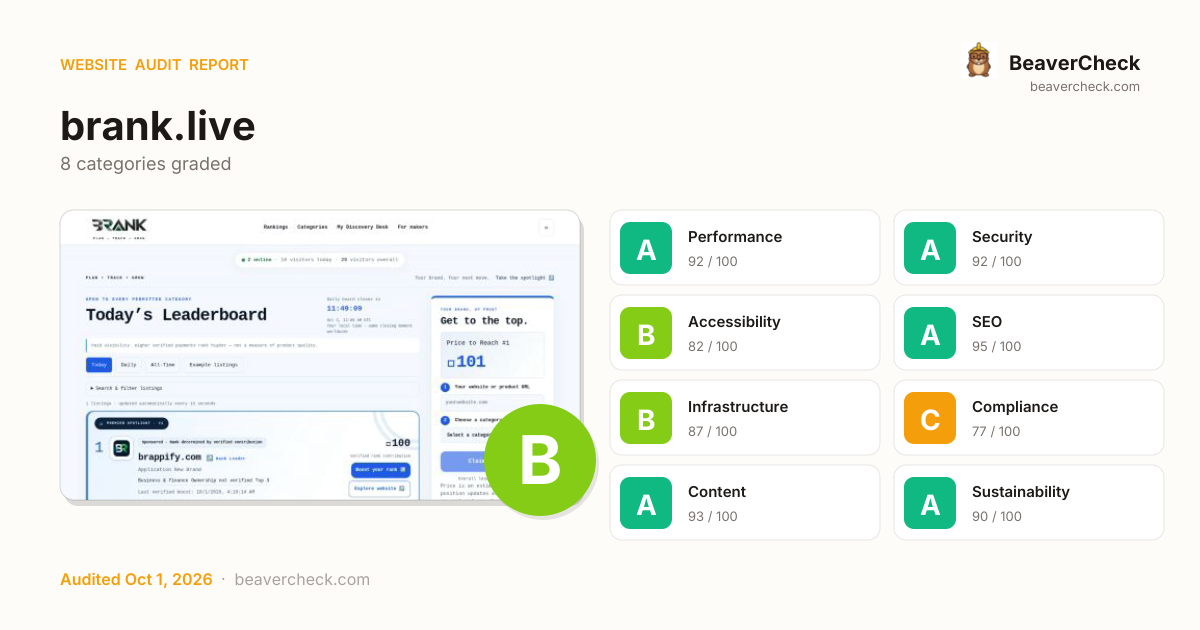The image size is (1200, 630).
Task: Switch to the All-Time tab in the preview
Action: 162,365
